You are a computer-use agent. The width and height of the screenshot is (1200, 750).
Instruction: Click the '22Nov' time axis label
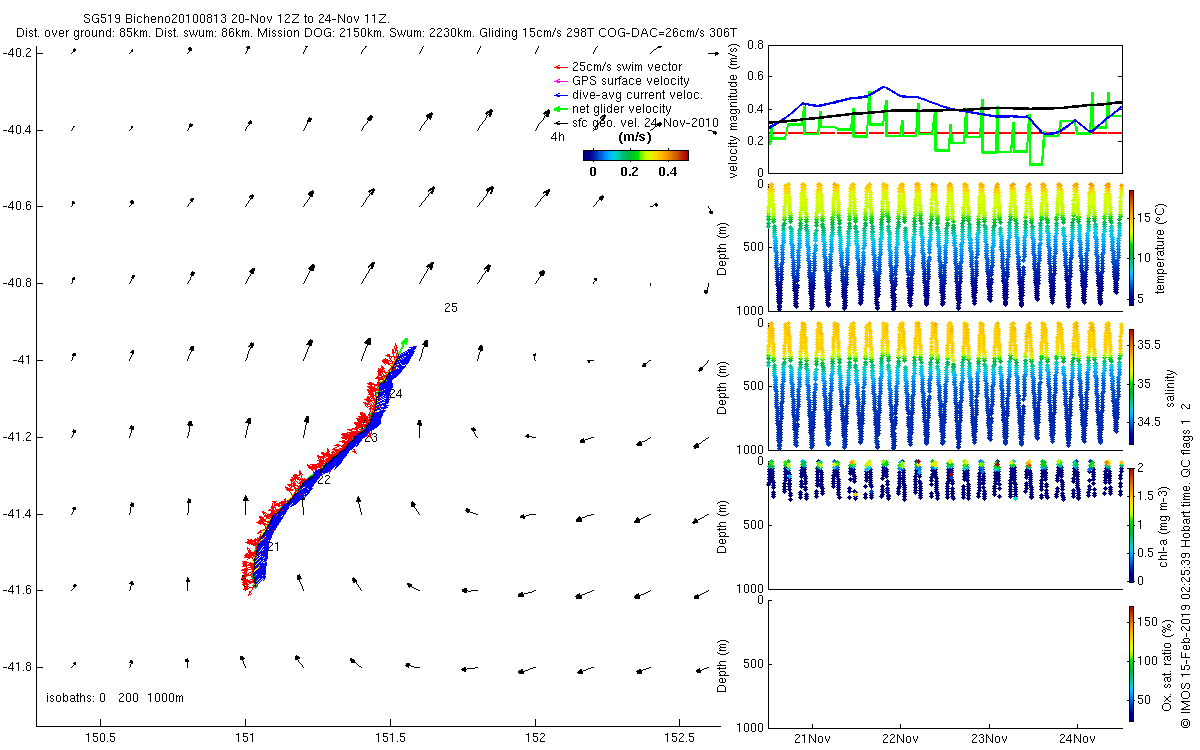pyautogui.click(x=900, y=738)
